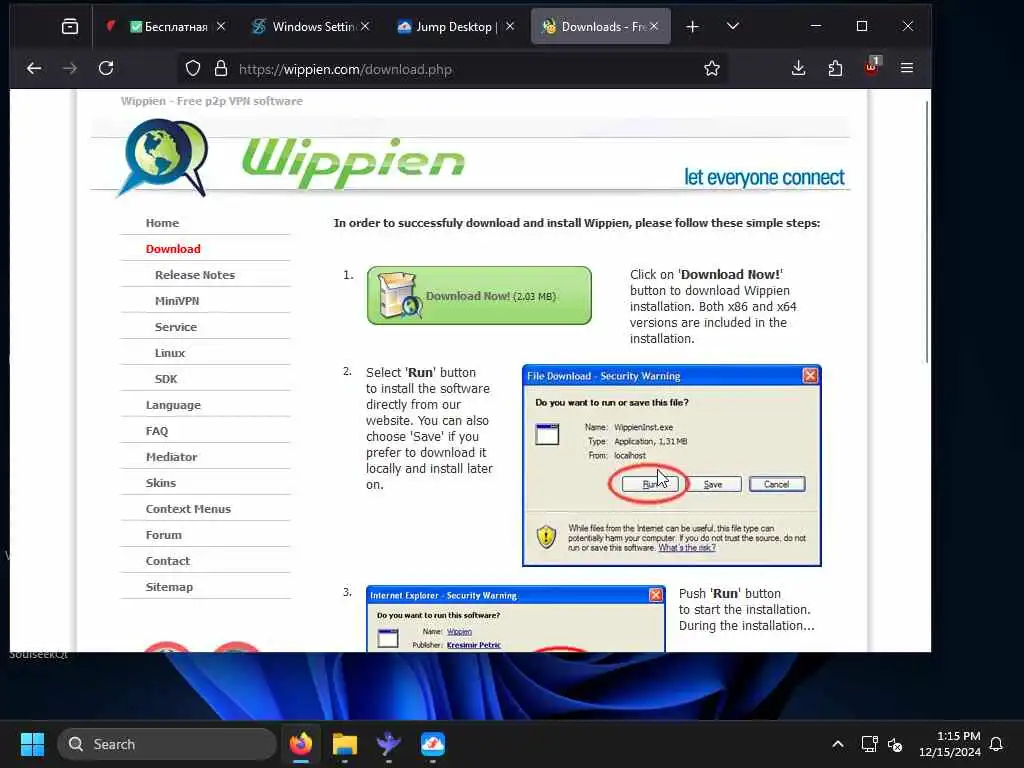Image resolution: width=1024 pixels, height=768 pixels.
Task: Open a new browser tab
Action: [x=692, y=27]
